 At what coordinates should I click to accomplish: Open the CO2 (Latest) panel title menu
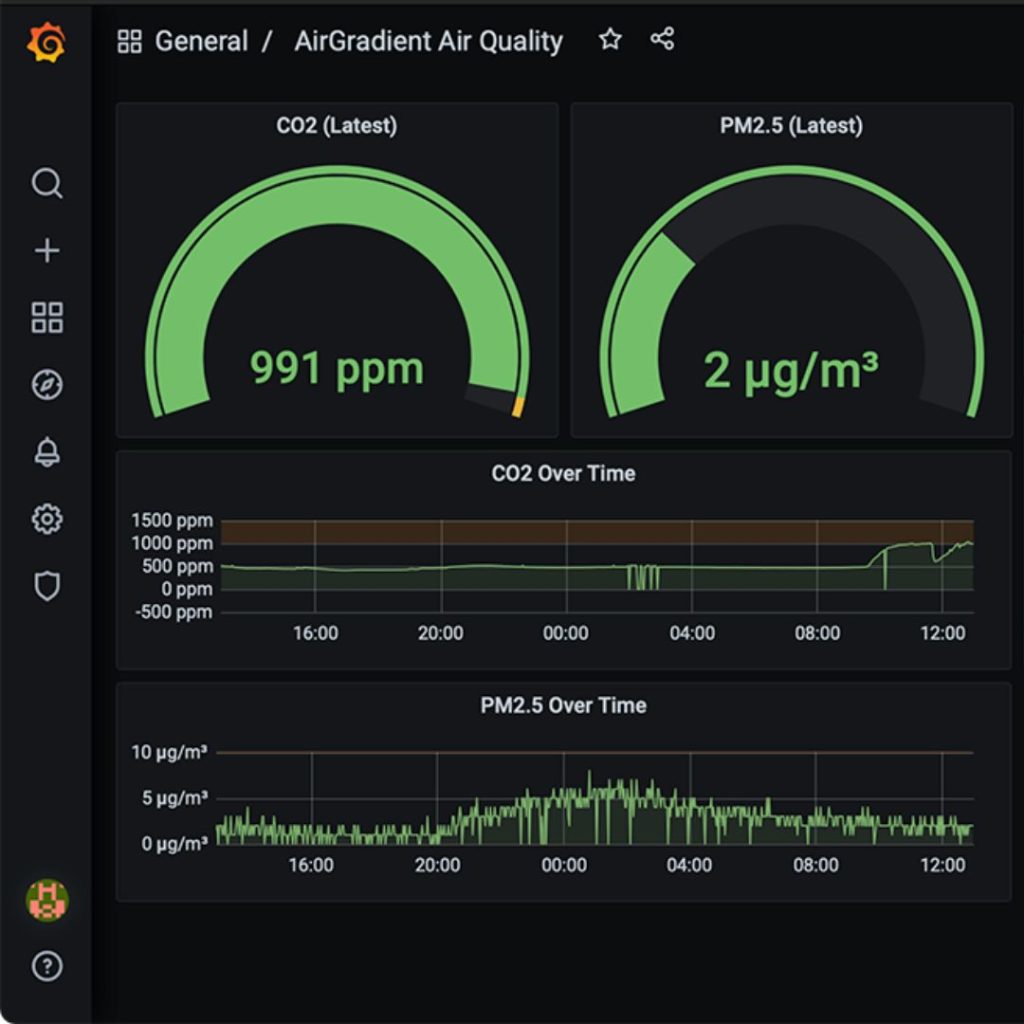[337, 126]
